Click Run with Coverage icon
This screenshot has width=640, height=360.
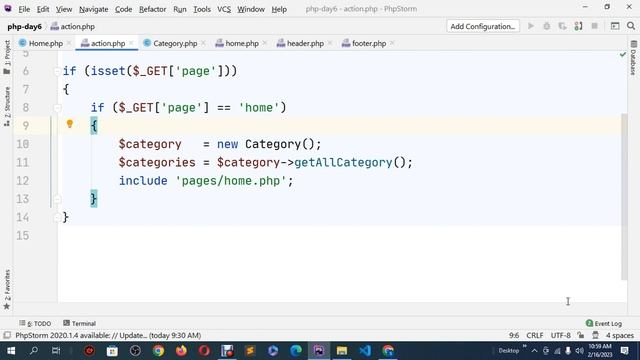coord(562,26)
